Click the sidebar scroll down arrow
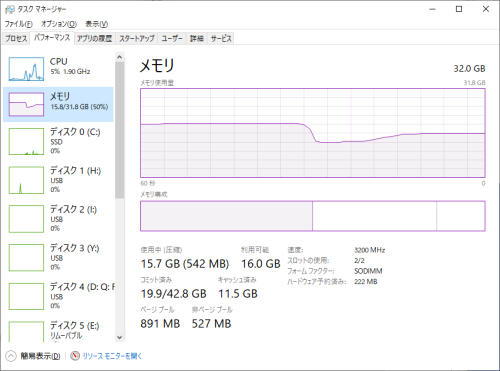This screenshot has height=371, width=500. pyautogui.click(x=120, y=337)
